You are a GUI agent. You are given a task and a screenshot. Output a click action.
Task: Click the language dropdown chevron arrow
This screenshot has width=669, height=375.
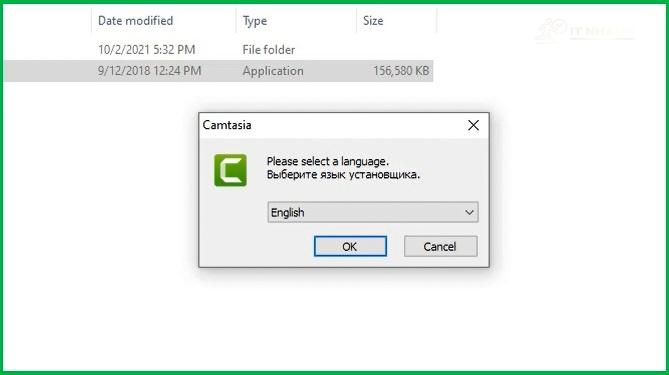tap(469, 212)
